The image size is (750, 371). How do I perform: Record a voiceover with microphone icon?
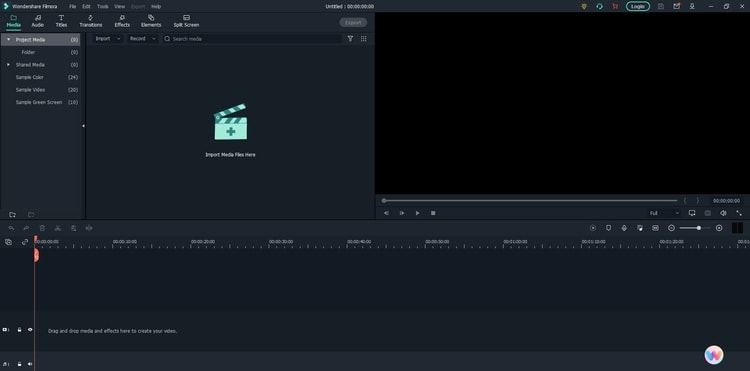[624, 228]
